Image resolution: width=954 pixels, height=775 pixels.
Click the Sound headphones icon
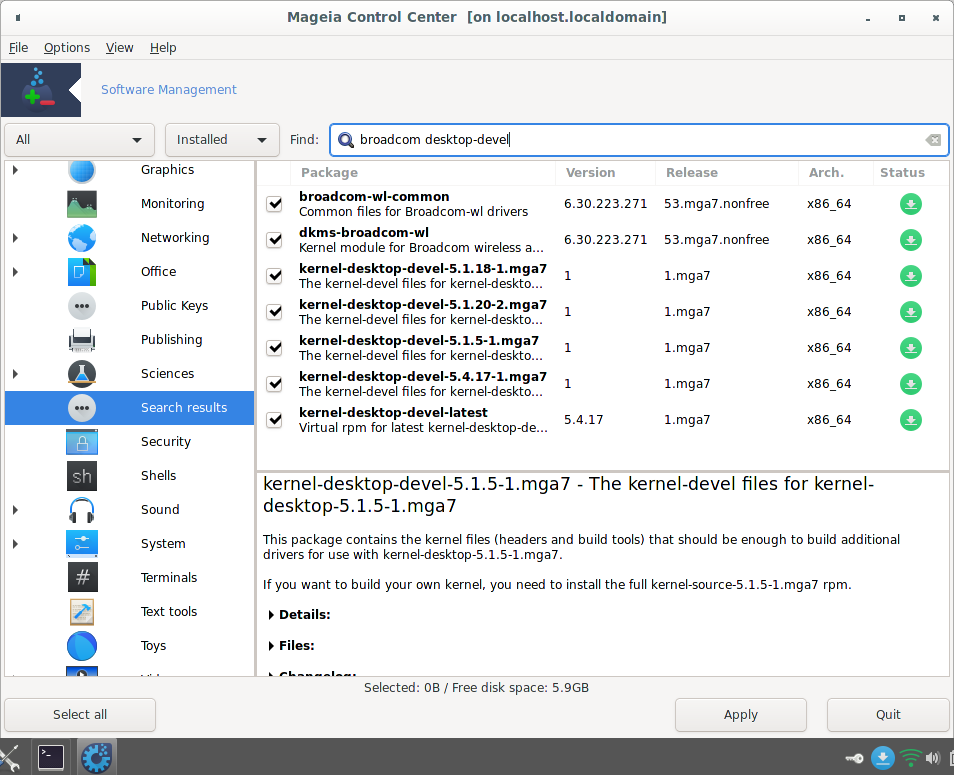pyautogui.click(x=82, y=510)
